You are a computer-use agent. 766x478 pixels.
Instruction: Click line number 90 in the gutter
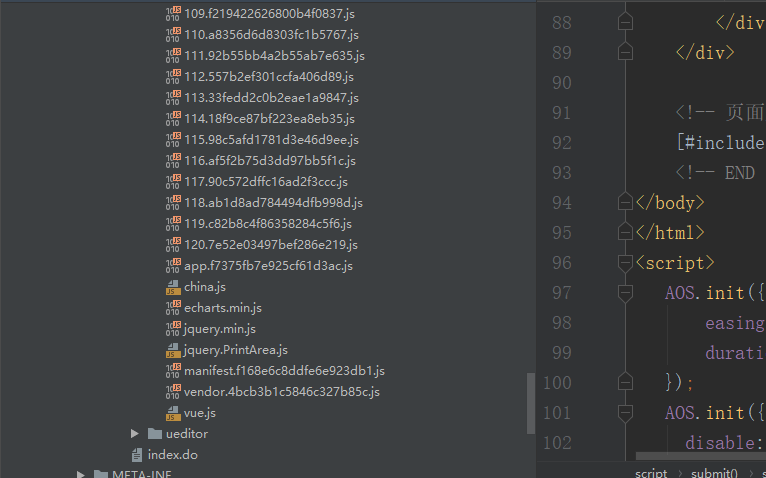pyautogui.click(x=562, y=83)
